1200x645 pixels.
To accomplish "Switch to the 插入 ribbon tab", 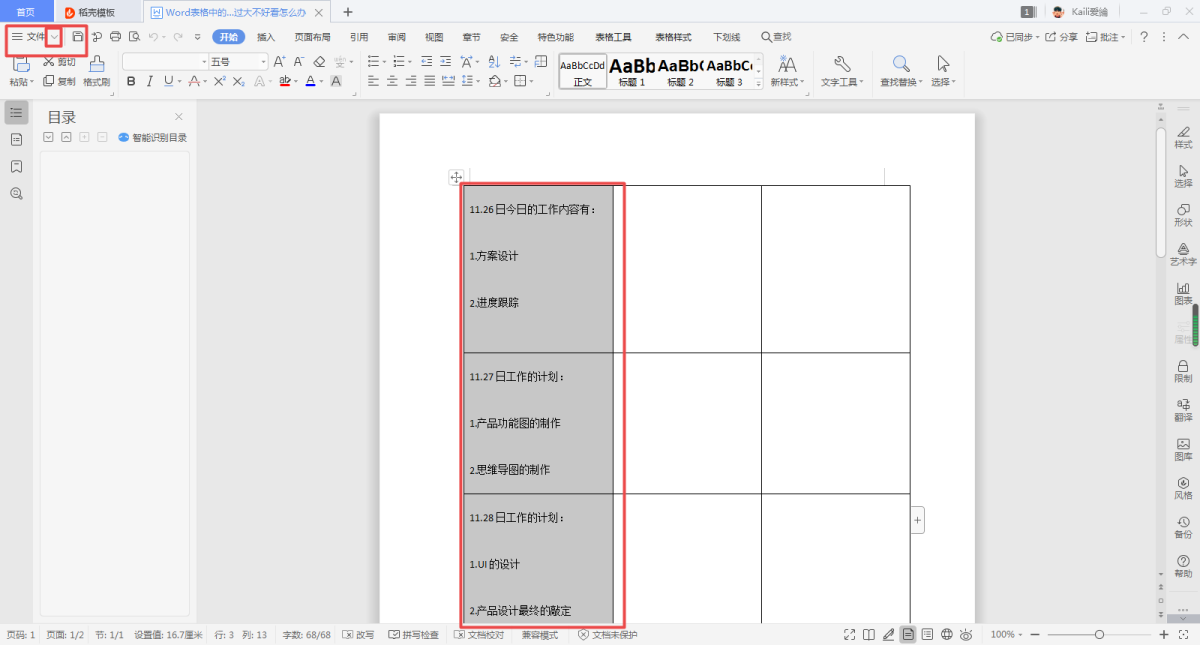I will tap(266, 37).
